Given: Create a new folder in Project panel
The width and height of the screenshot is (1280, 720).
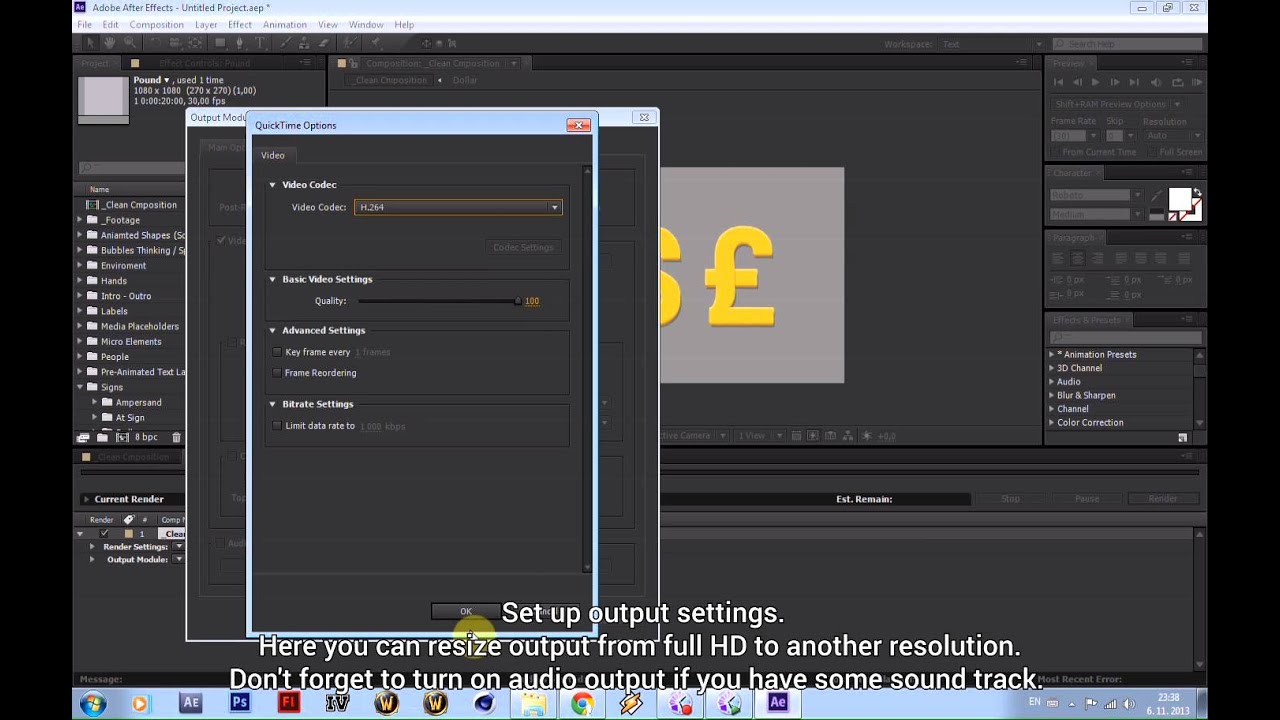Looking at the screenshot, I should coord(102,437).
